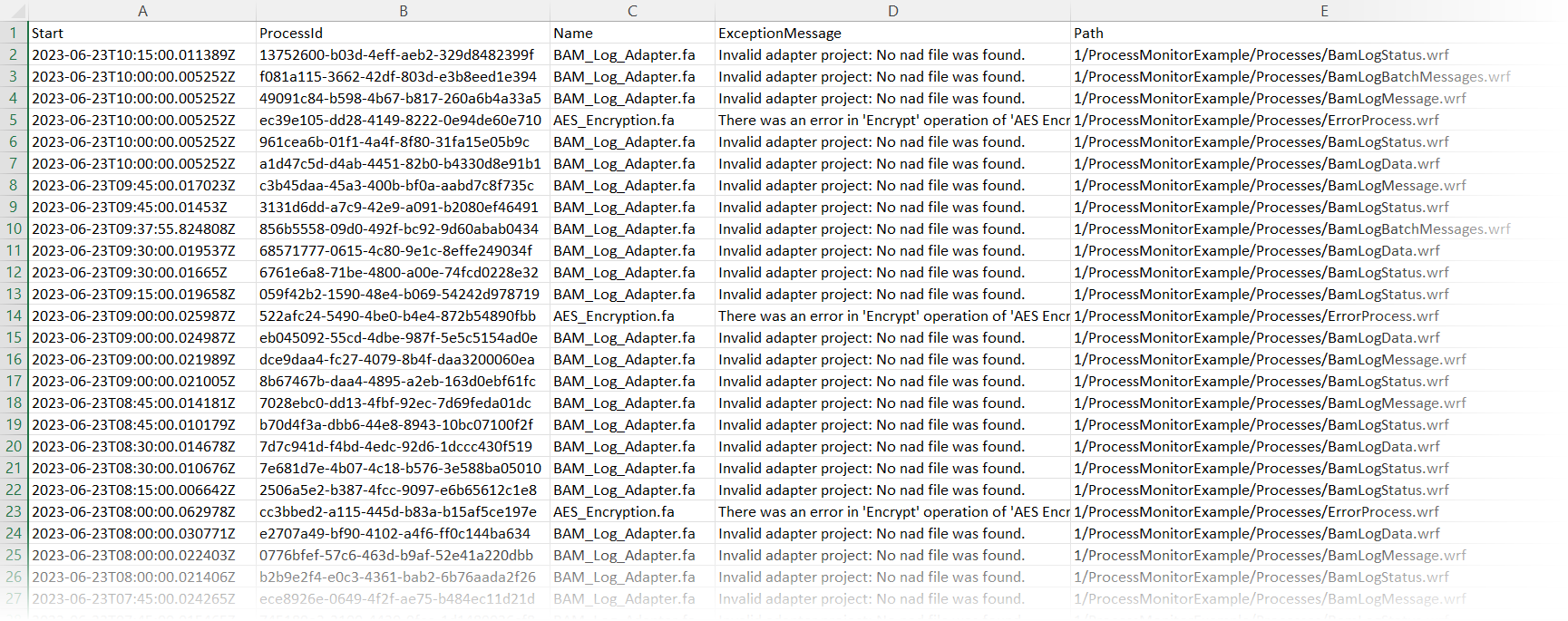1568x621 pixels.
Task: Select row 23 by its header
Action: point(14,512)
